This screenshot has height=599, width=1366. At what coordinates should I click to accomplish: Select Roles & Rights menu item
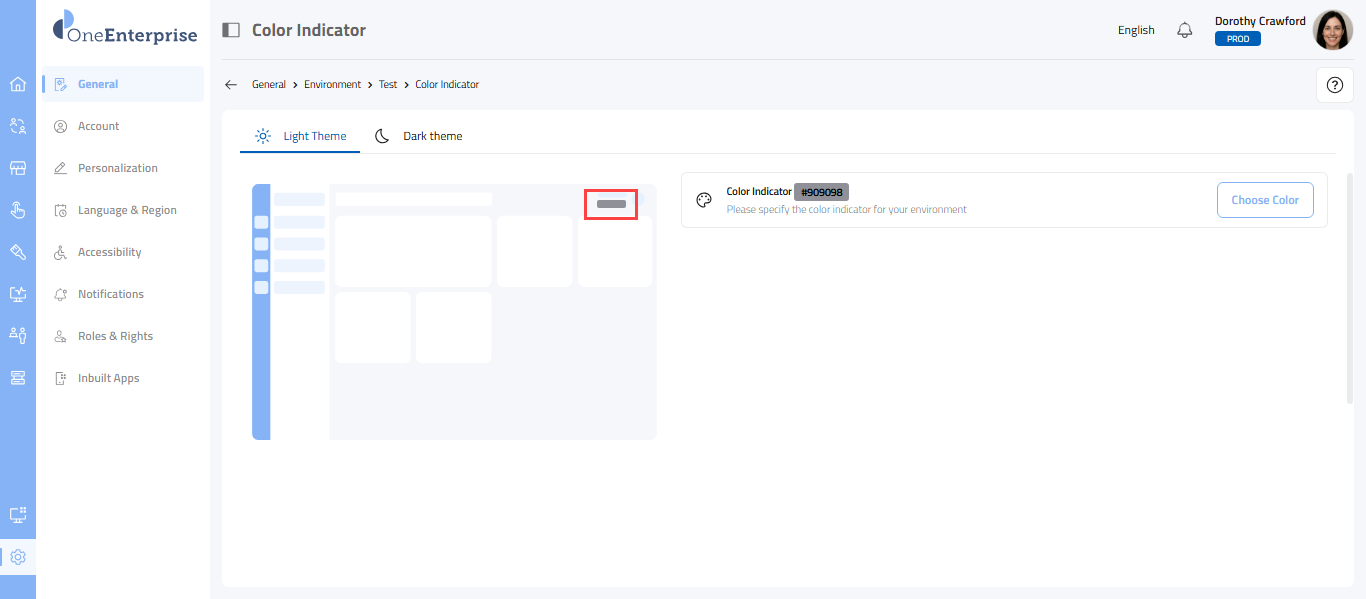pyautogui.click(x=115, y=336)
